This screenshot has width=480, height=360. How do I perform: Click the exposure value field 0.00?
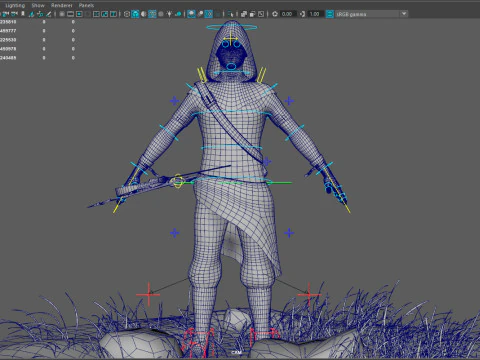[287, 14]
